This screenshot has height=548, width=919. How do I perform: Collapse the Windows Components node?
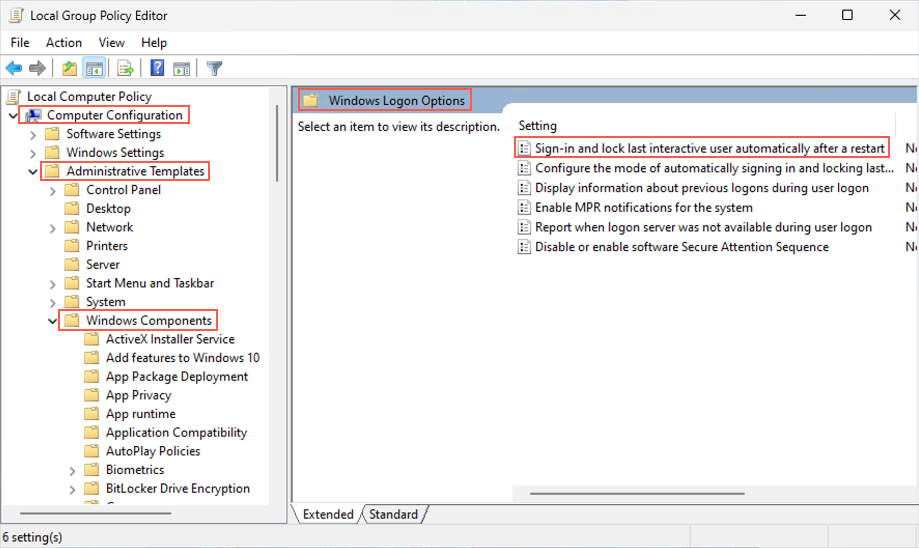click(x=53, y=321)
